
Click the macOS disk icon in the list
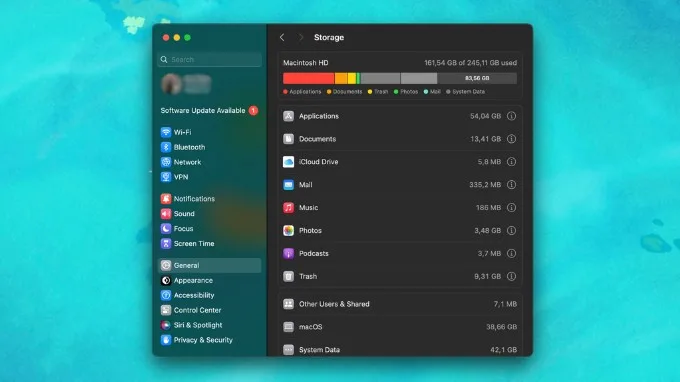click(288, 327)
